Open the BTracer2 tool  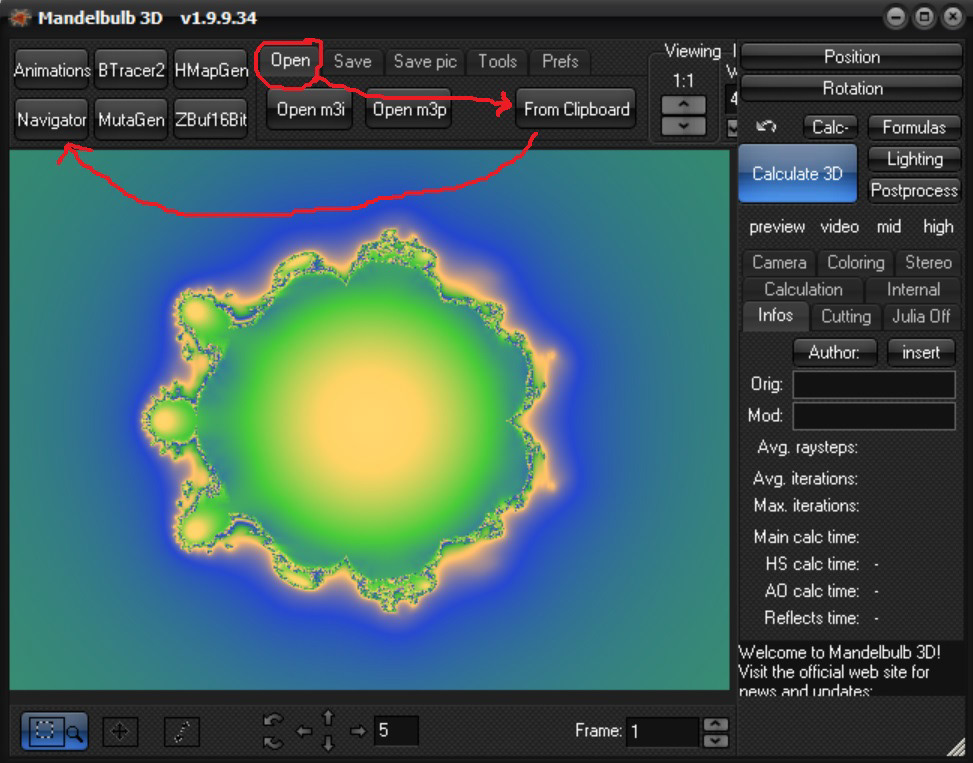click(x=131, y=70)
